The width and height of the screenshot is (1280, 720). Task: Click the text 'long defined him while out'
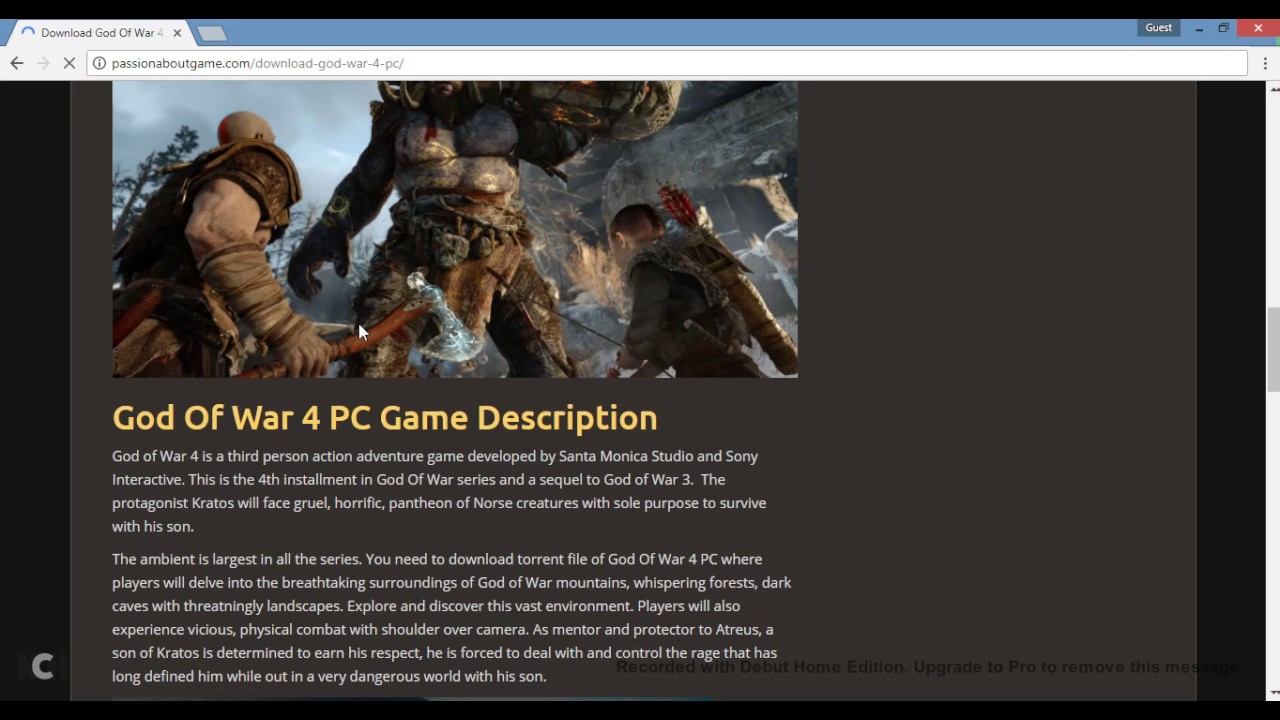coord(198,677)
